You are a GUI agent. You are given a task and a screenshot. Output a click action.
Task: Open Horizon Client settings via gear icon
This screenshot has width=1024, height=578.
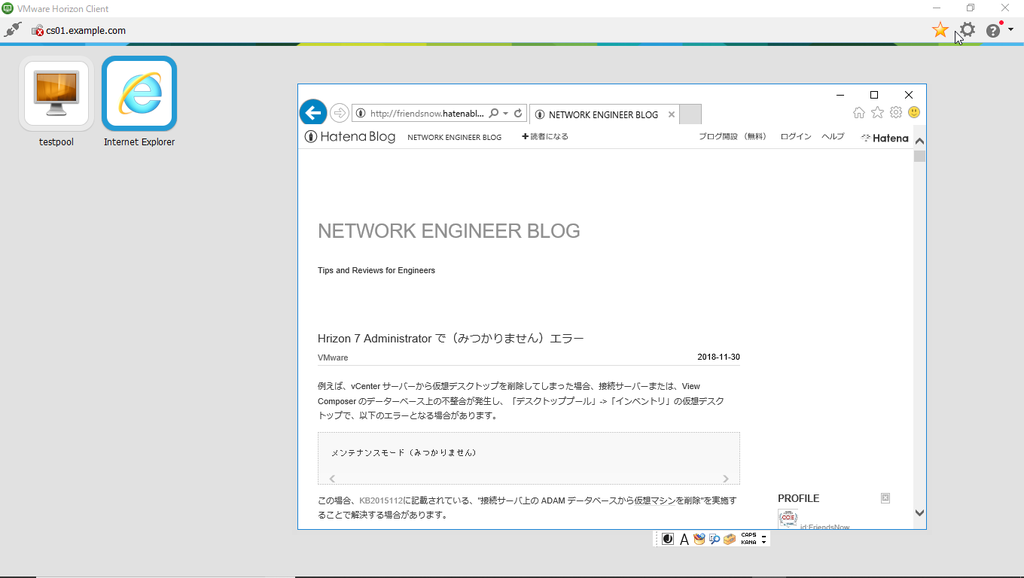966,30
